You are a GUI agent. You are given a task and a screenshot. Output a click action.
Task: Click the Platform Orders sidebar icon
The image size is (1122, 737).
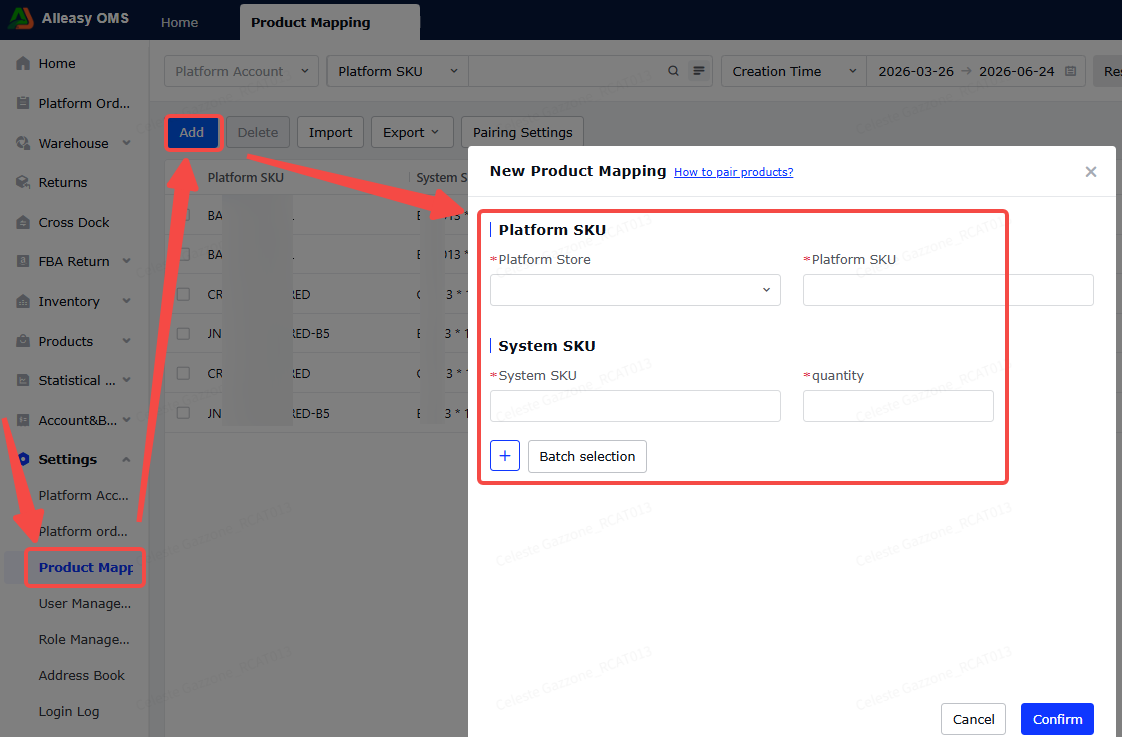click(x=23, y=103)
